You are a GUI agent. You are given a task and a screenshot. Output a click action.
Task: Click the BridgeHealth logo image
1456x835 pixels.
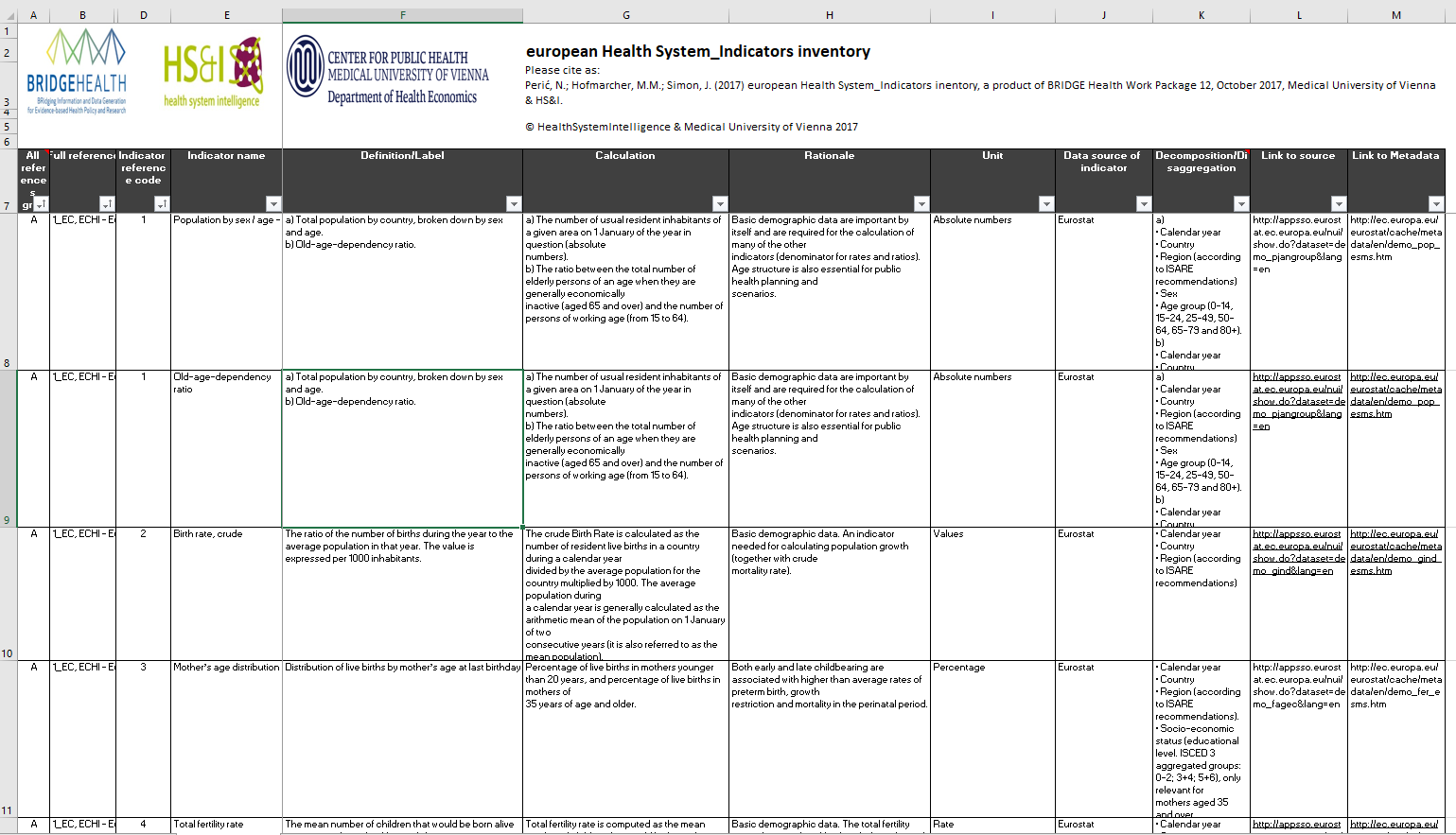coord(77,72)
